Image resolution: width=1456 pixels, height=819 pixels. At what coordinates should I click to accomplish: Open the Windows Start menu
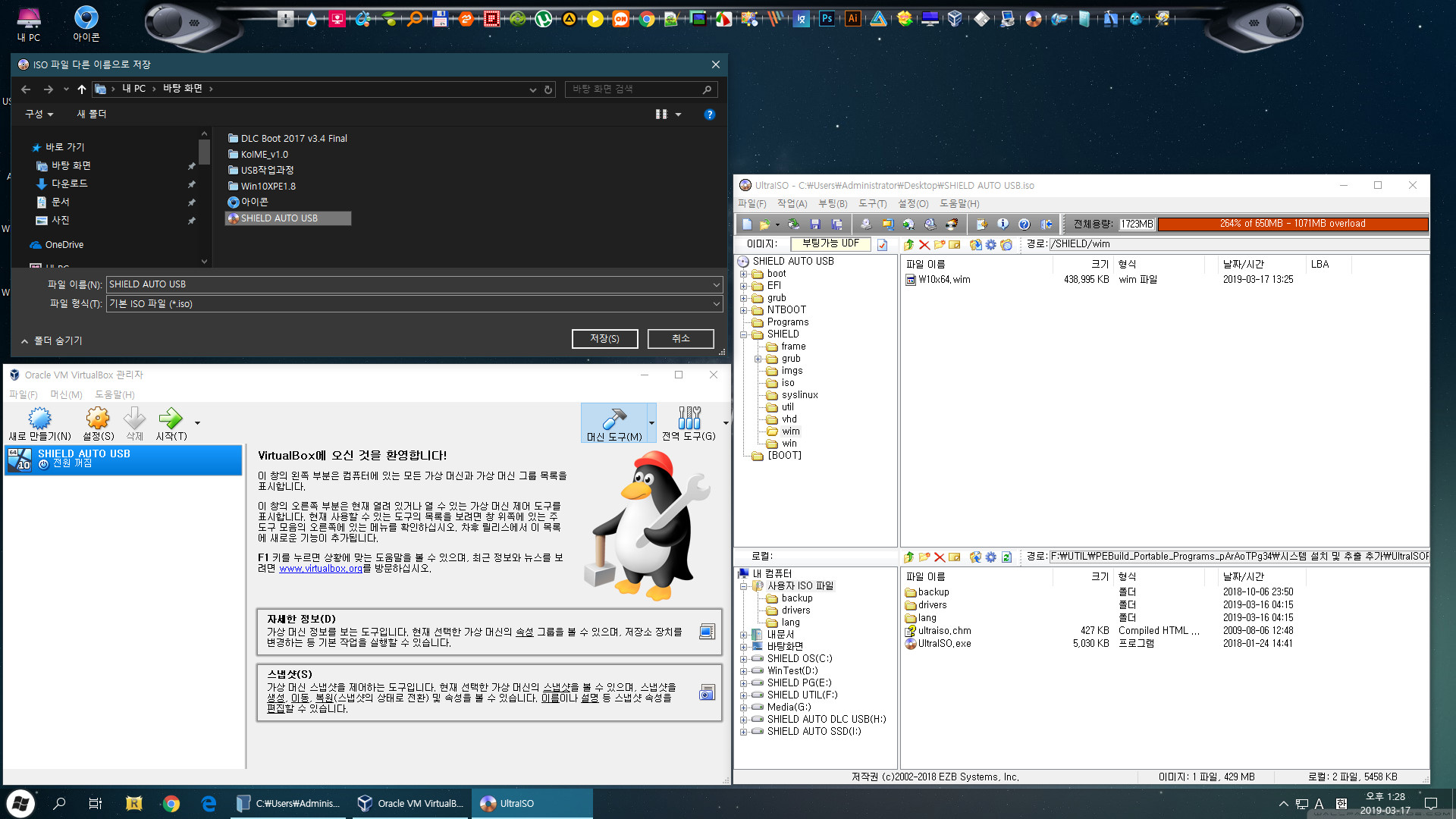(20, 804)
